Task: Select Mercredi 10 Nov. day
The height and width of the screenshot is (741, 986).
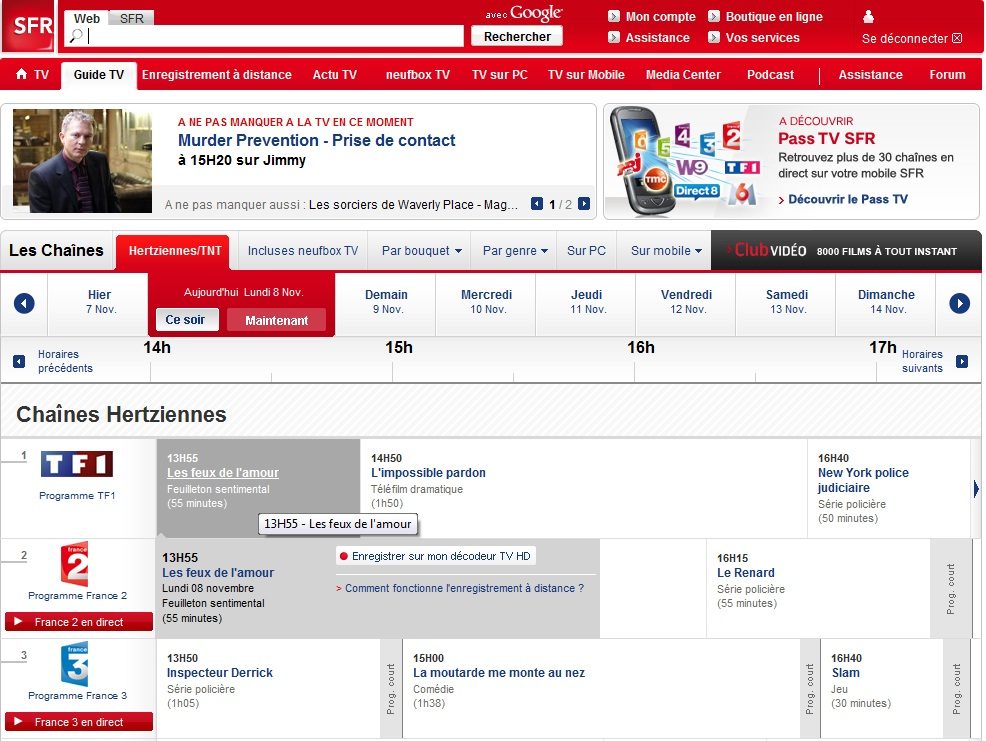Action: point(487,302)
